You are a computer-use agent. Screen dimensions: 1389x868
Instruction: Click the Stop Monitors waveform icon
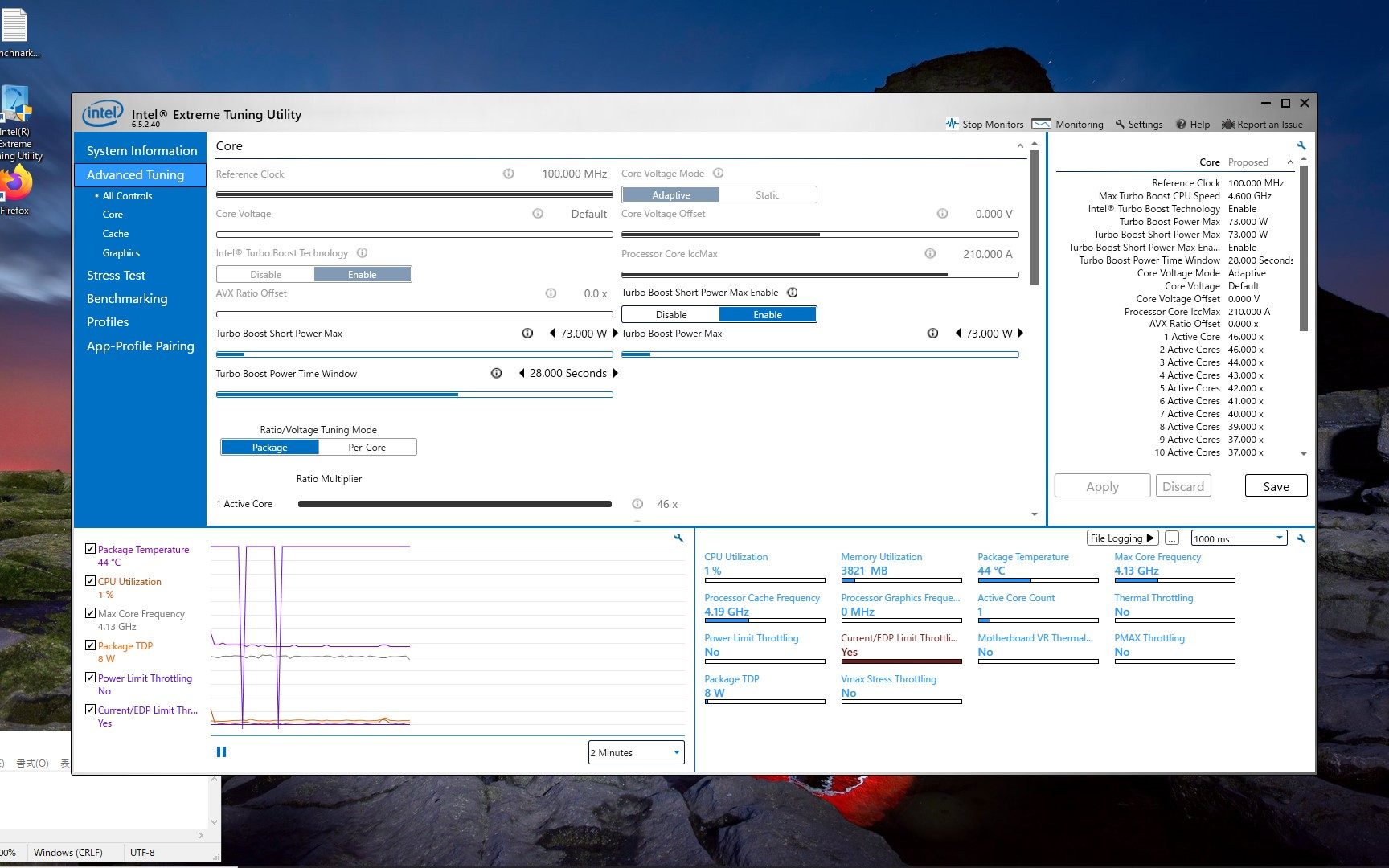click(x=953, y=124)
